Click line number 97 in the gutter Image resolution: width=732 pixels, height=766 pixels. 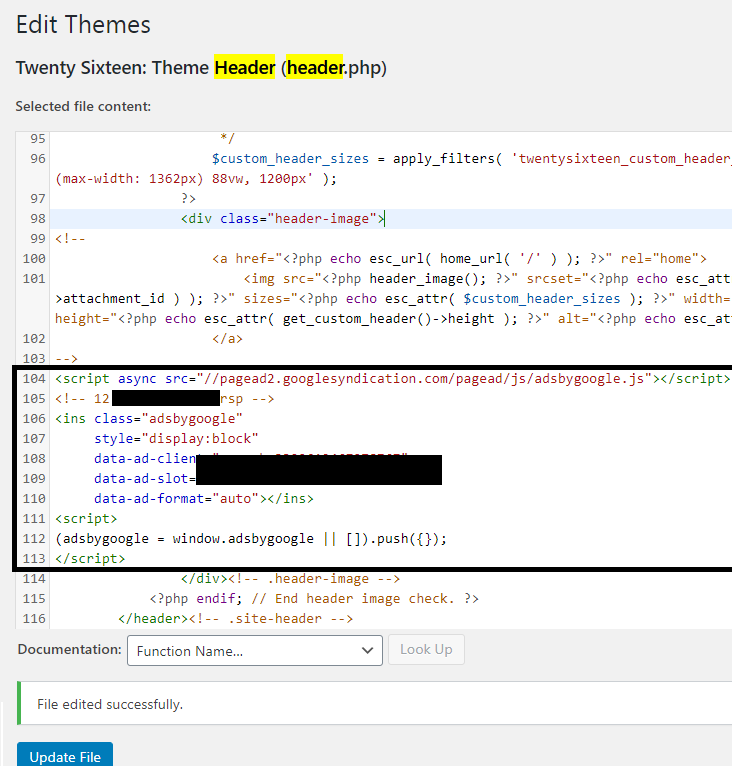coord(38,199)
